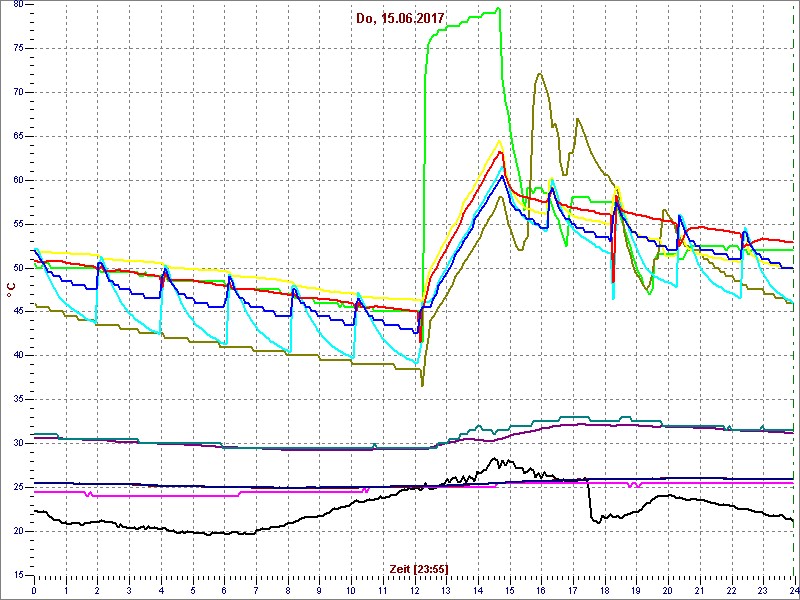
Task: Click hour 8 on the time axis
Action: [x=287, y=590]
